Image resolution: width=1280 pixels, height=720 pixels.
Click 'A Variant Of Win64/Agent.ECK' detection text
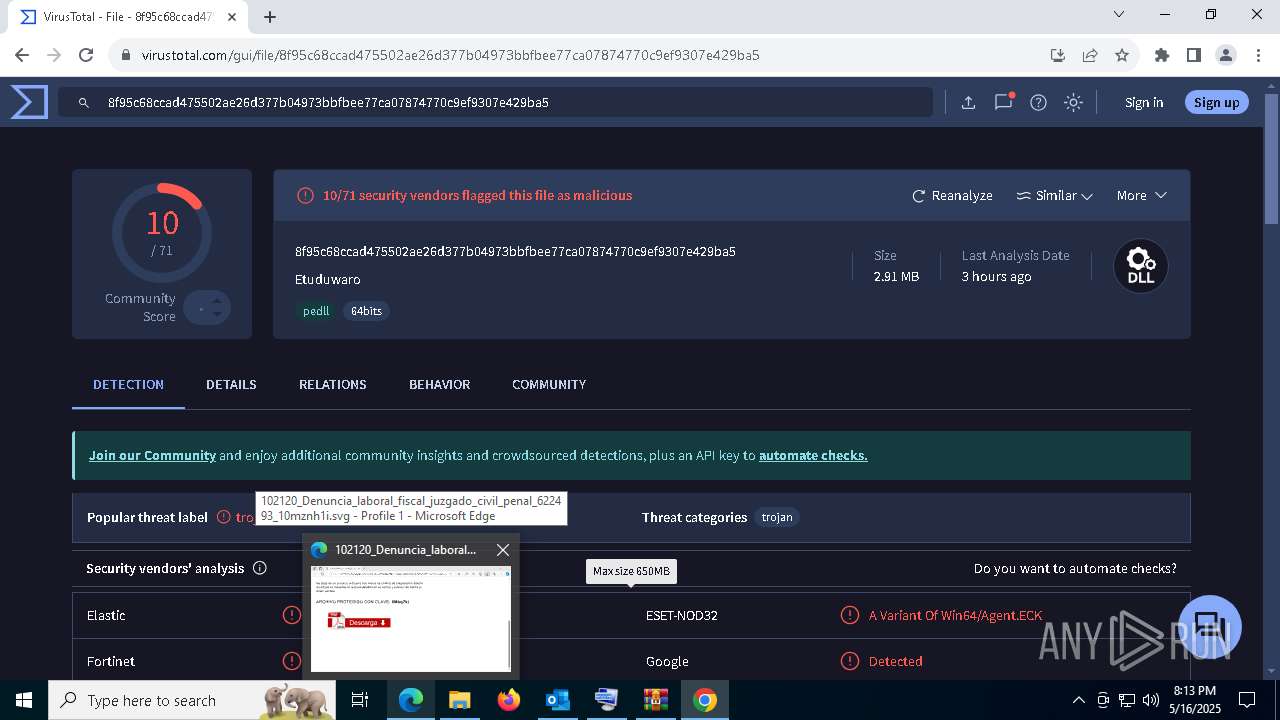[955, 615]
